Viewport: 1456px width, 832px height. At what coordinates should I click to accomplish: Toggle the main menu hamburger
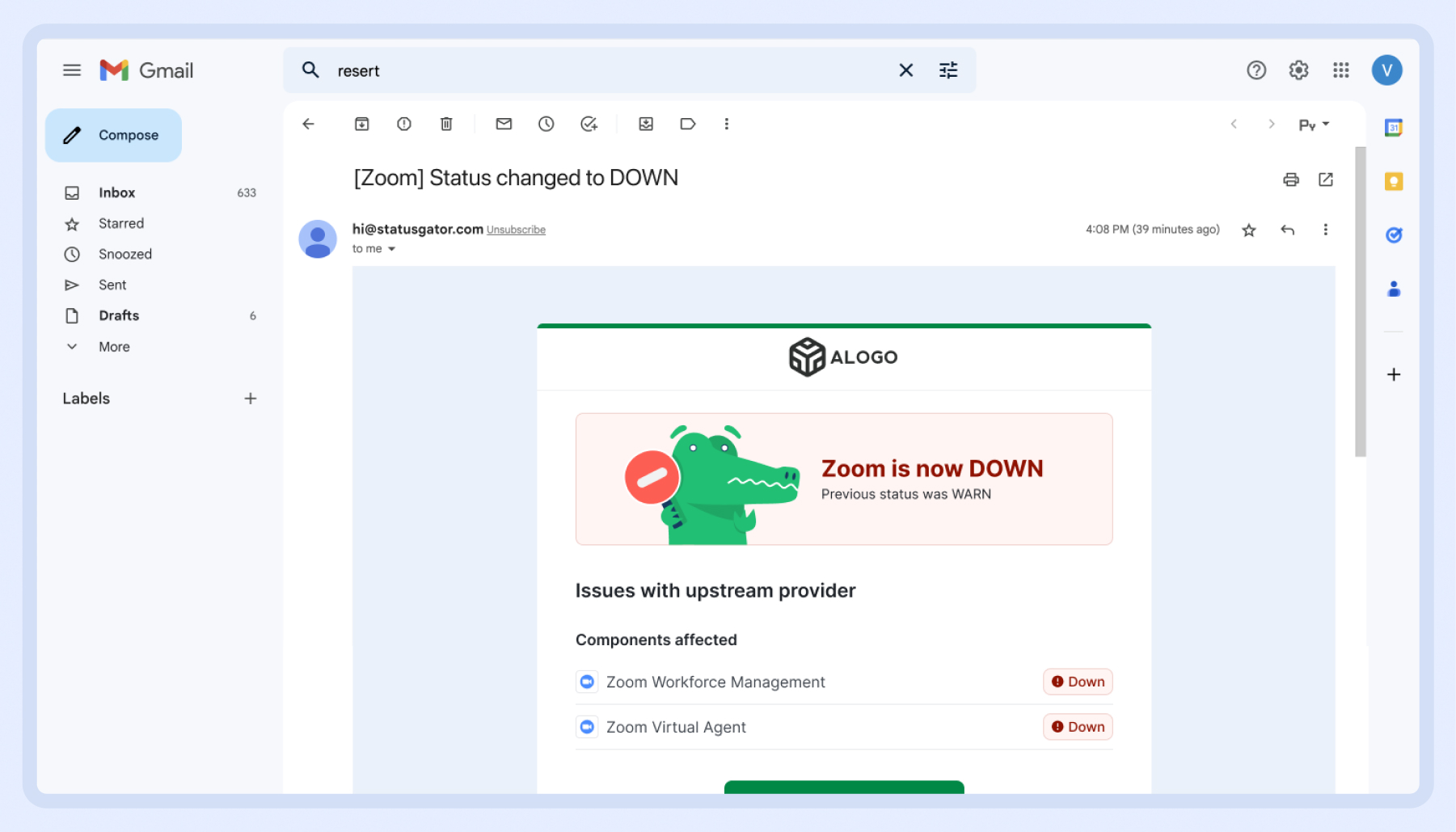coord(72,70)
